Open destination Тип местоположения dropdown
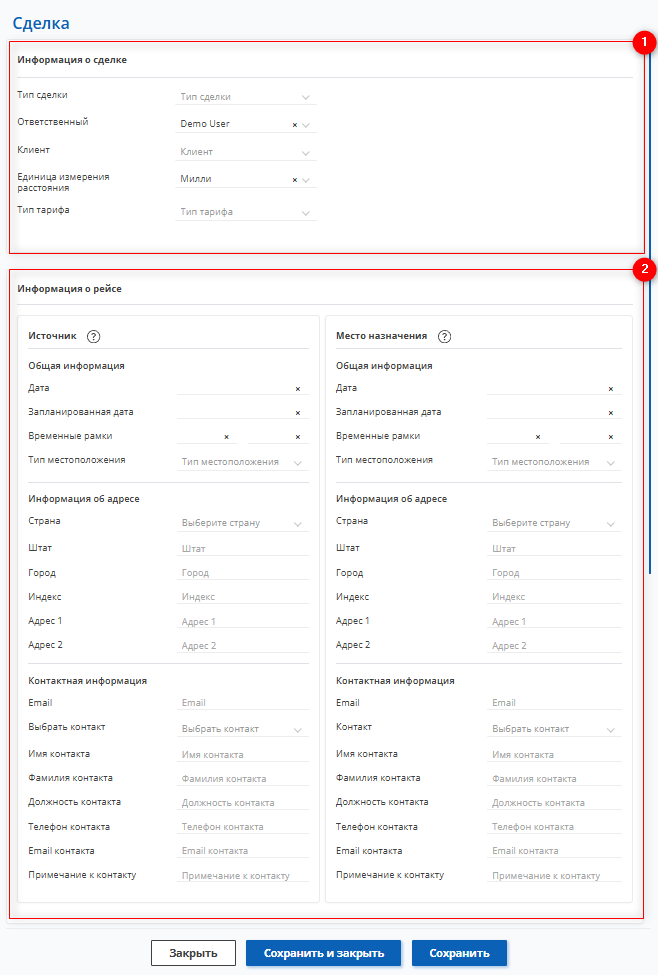 pos(553,462)
